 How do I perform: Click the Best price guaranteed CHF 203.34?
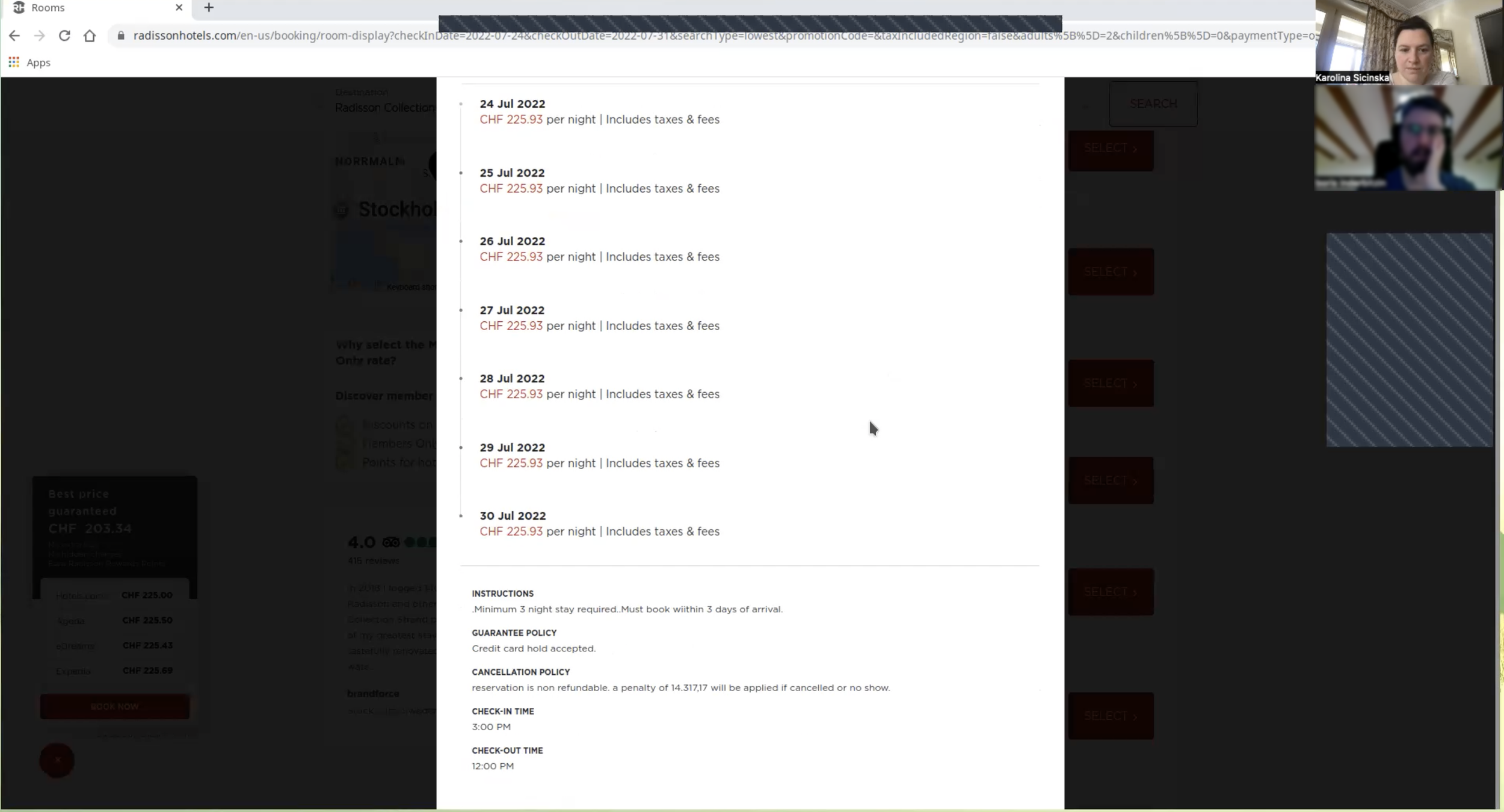(x=90, y=511)
